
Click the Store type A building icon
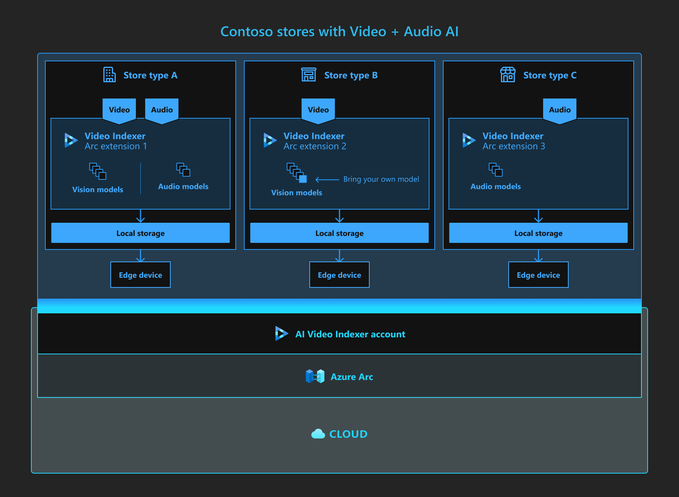pos(109,74)
